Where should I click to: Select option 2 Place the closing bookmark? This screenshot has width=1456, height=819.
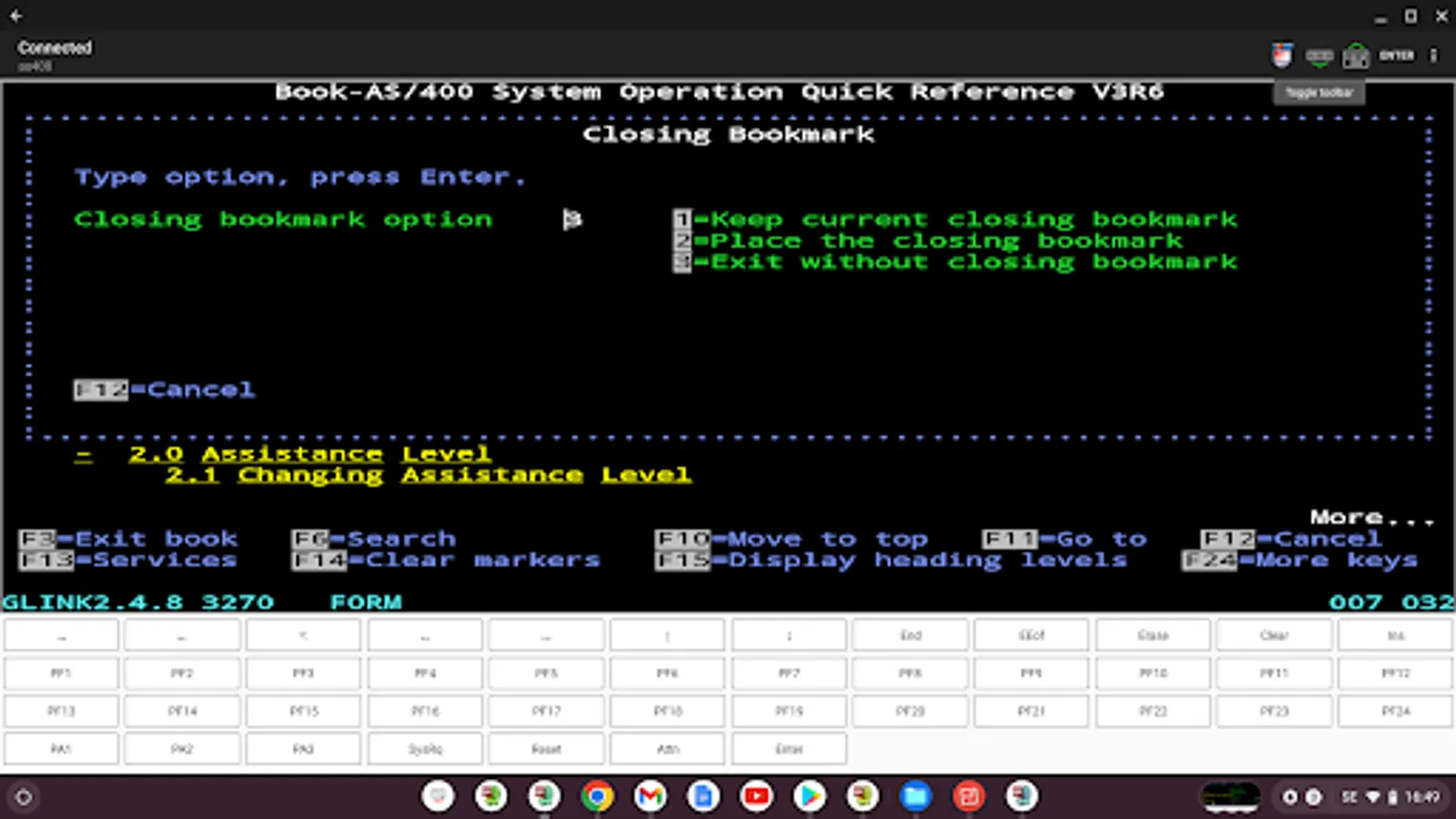[928, 241]
